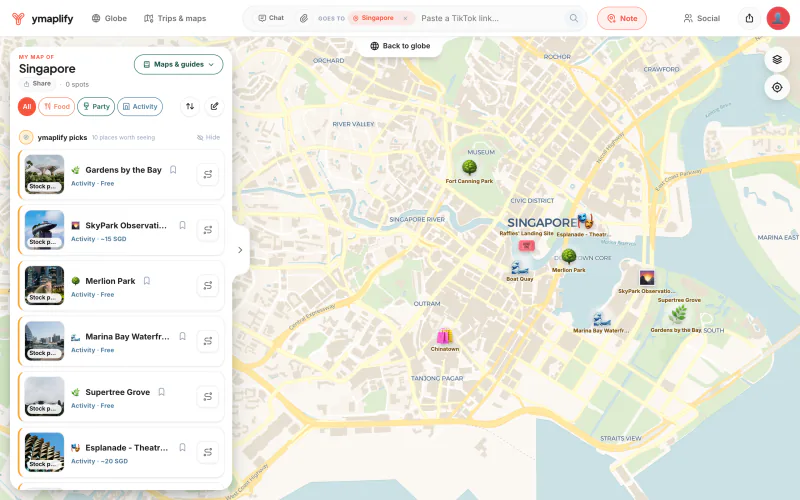The image size is (800, 500).
Task: Click the paperclip attachment icon
Action: tap(304, 18)
